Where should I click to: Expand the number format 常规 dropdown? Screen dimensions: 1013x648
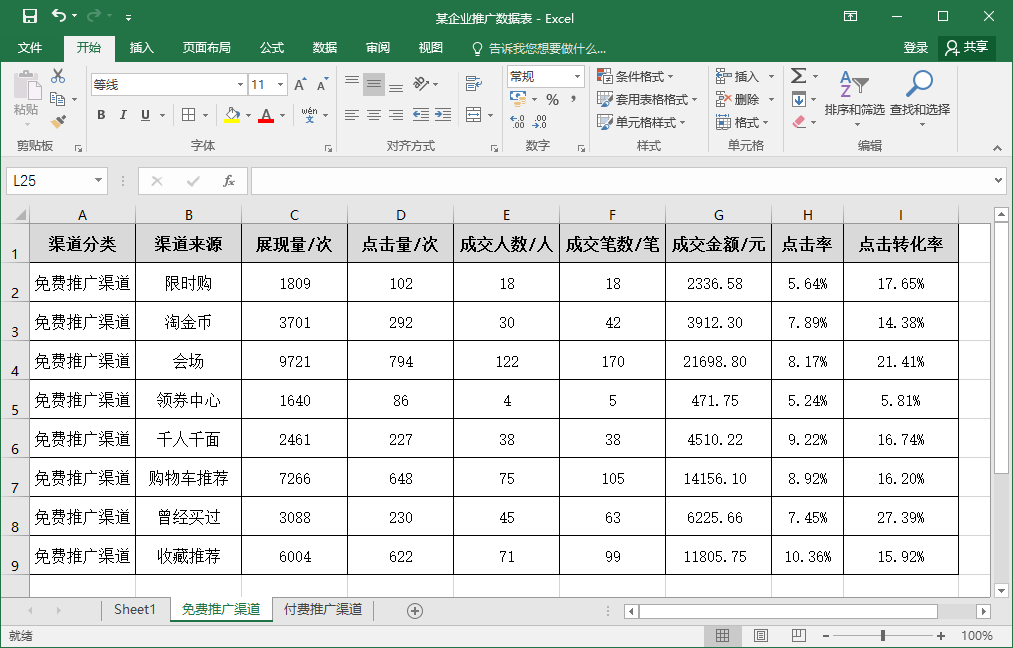tap(577, 77)
